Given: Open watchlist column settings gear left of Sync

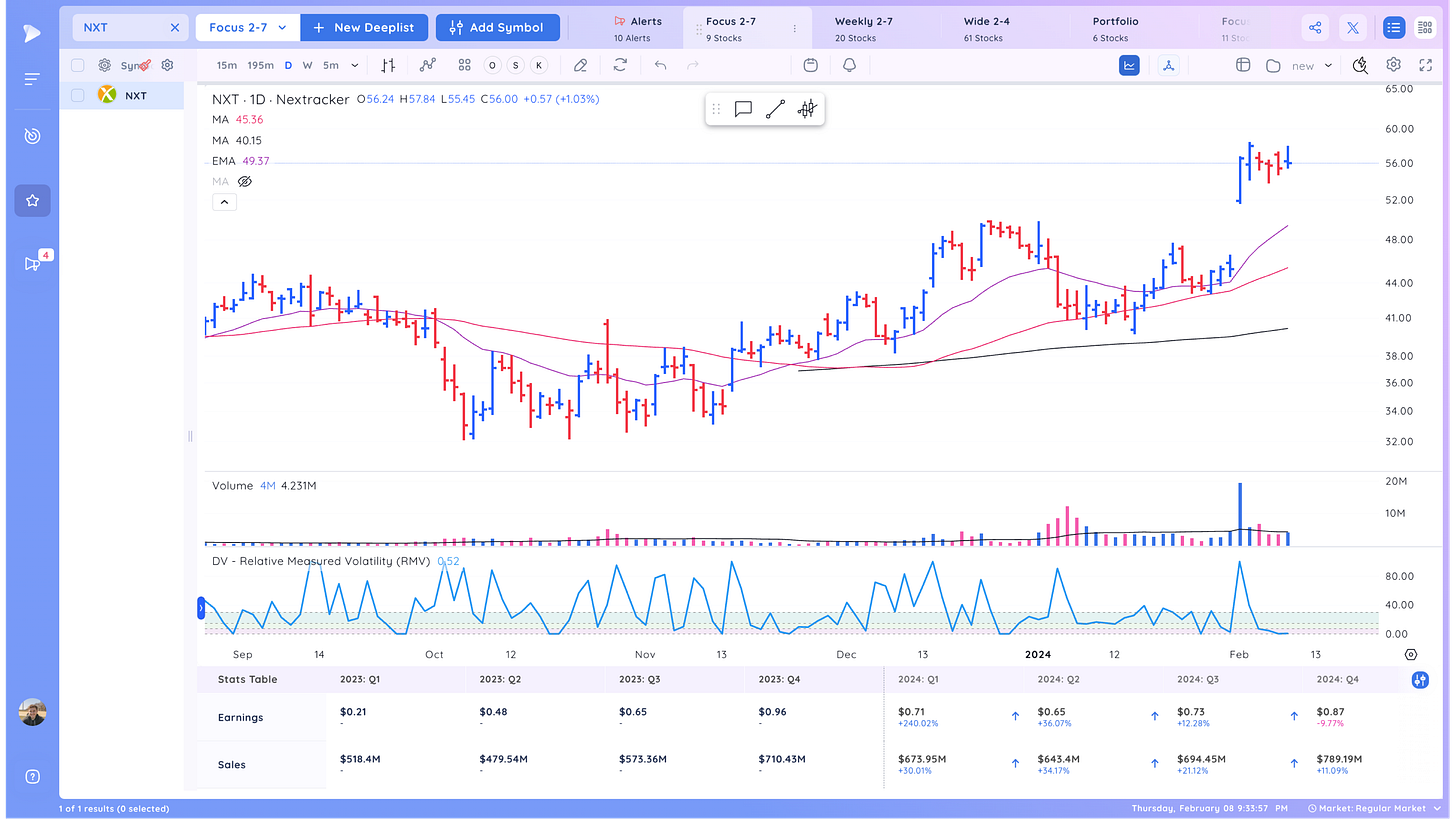Looking at the screenshot, I should pyautogui.click(x=104, y=65).
